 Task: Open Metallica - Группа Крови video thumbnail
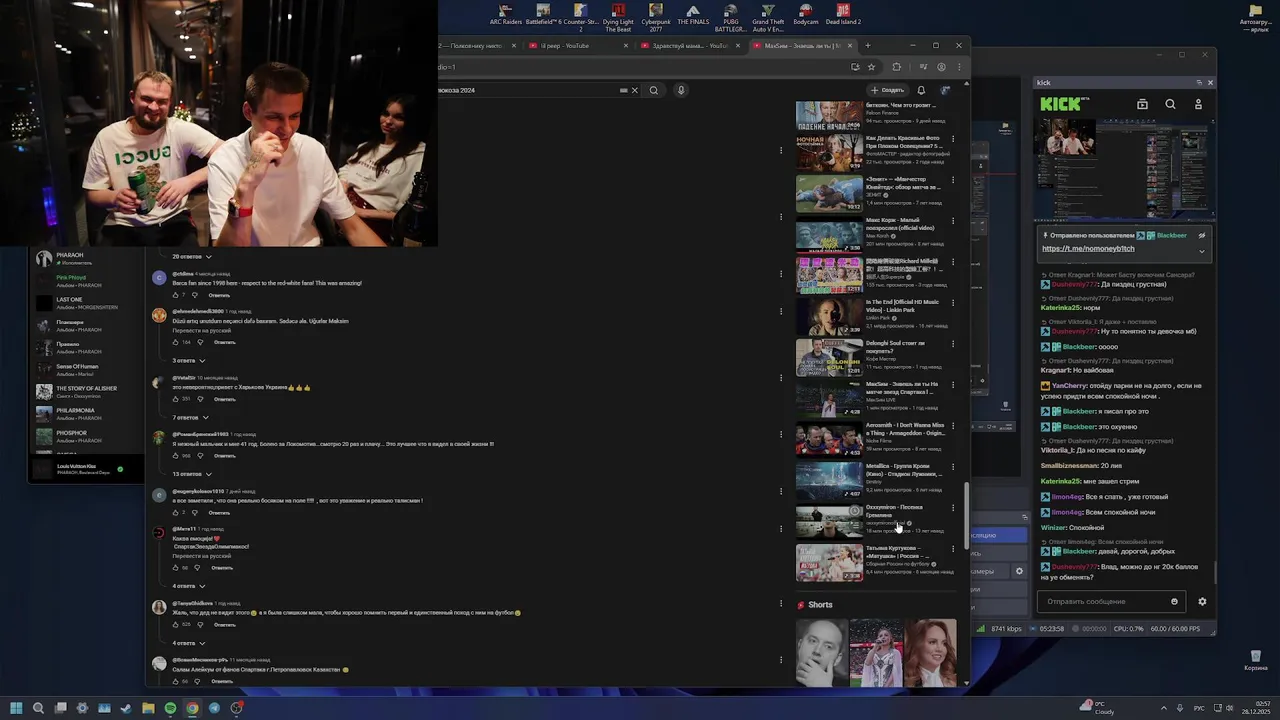click(829, 480)
